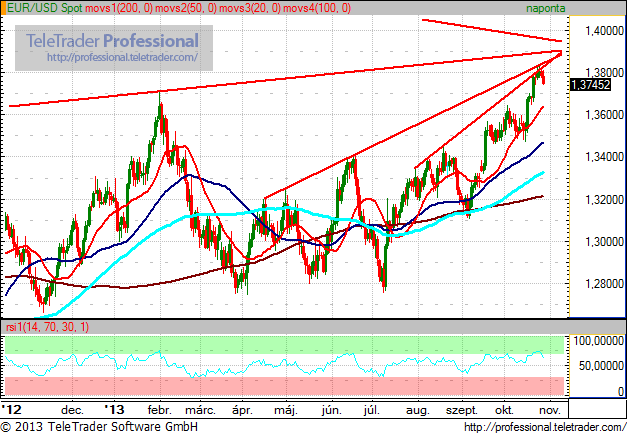Screen dimensions: 627x436
Task: Click the febr. month label
Action: tap(160, 410)
